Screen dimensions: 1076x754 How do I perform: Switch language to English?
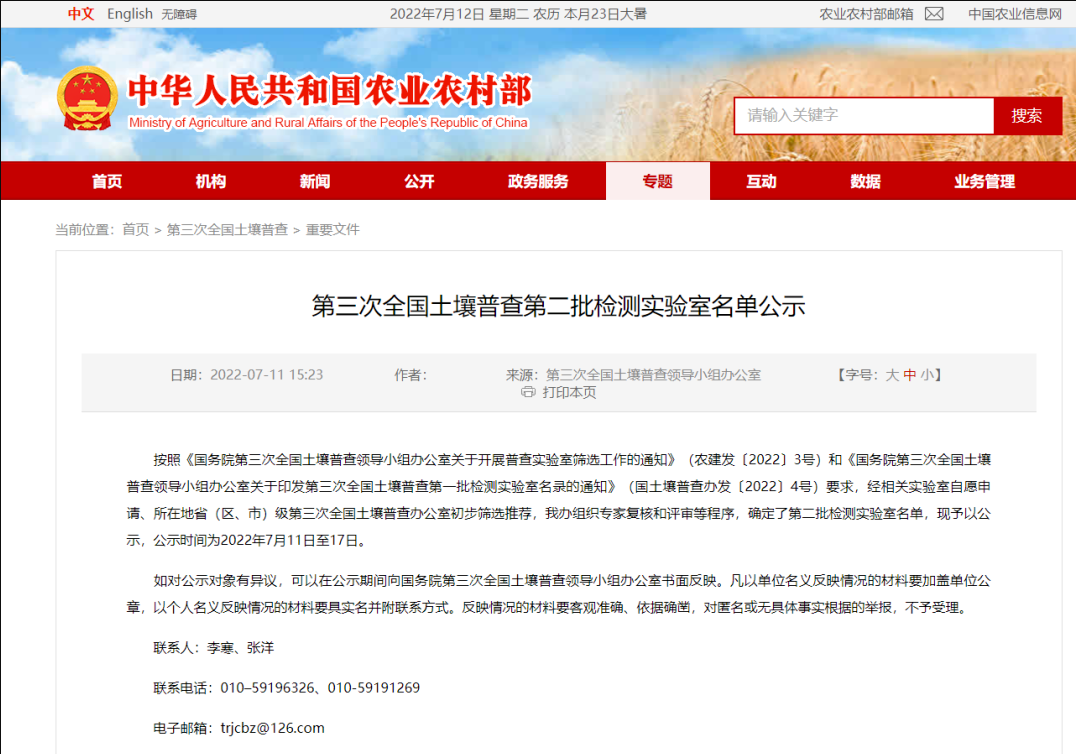click(129, 14)
